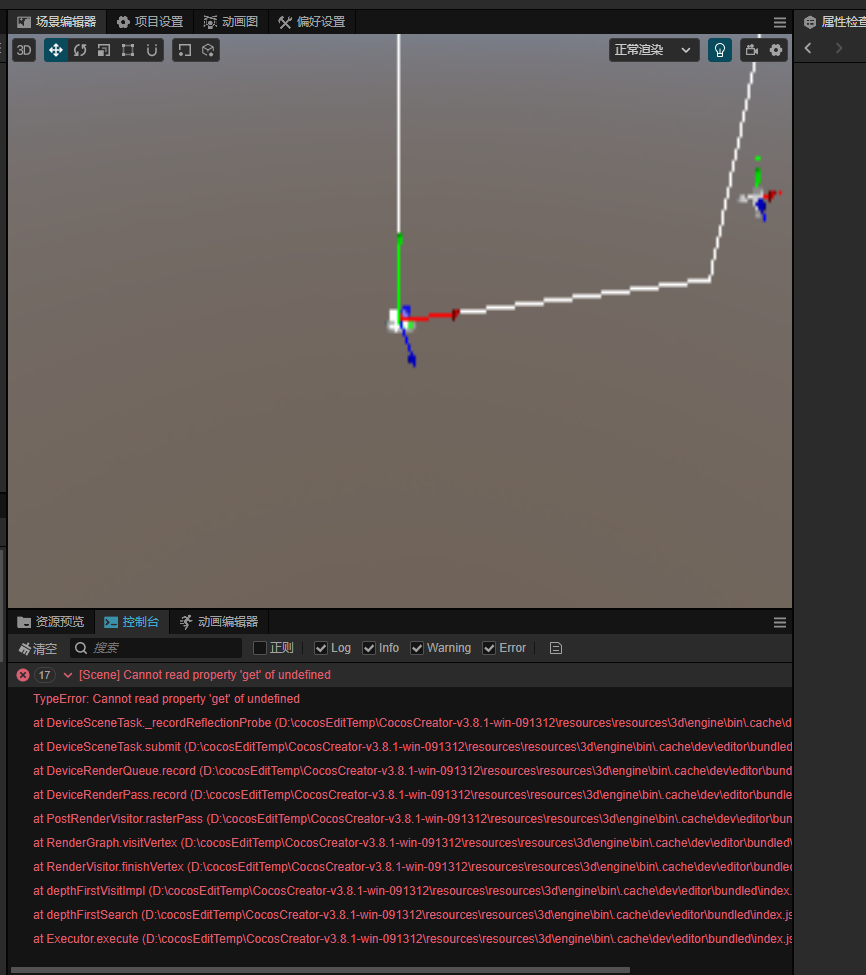
Task: Select the Rect transform tool
Action: pos(128,50)
